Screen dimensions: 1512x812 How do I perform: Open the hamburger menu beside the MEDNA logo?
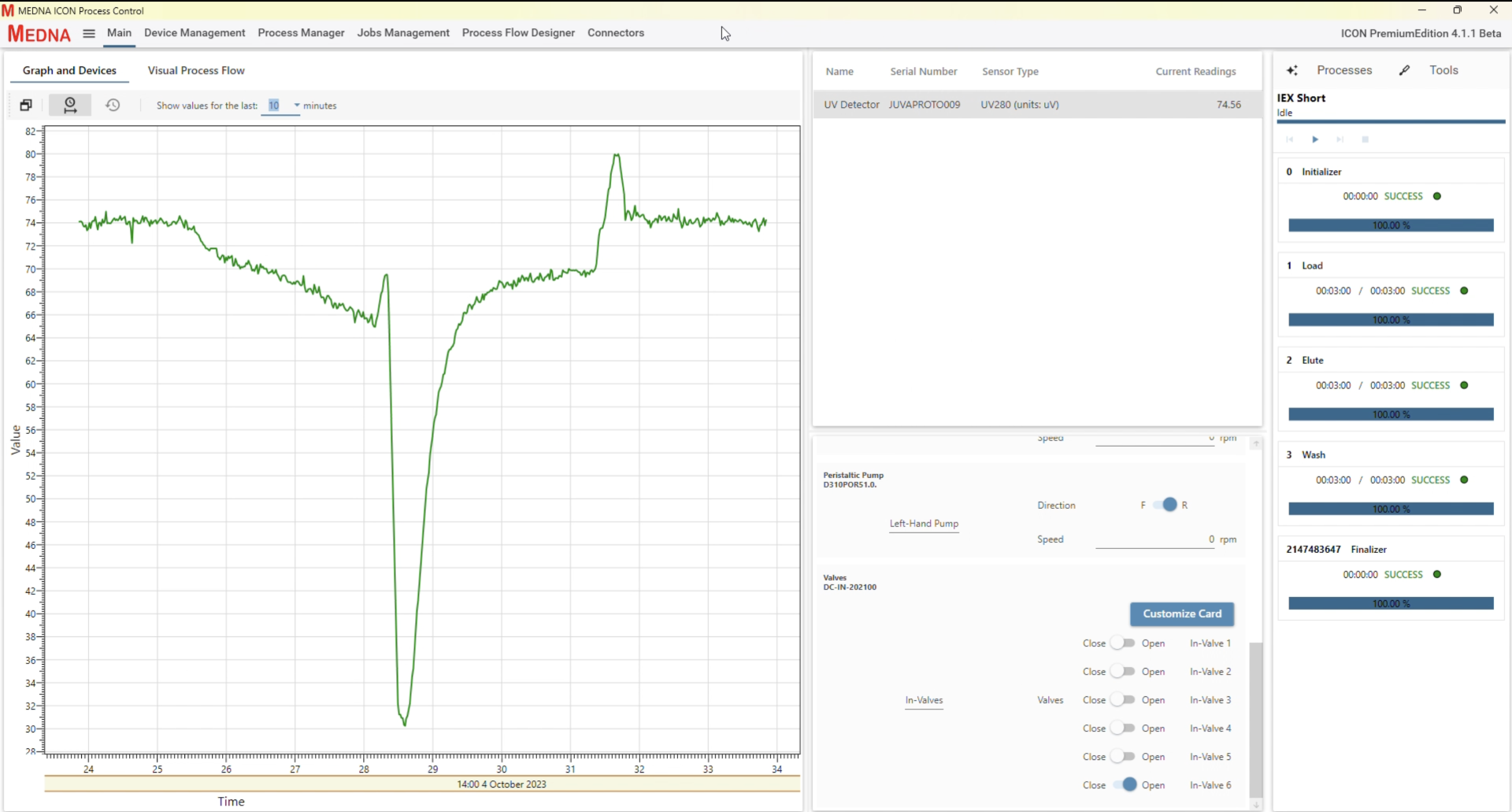coord(89,33)
